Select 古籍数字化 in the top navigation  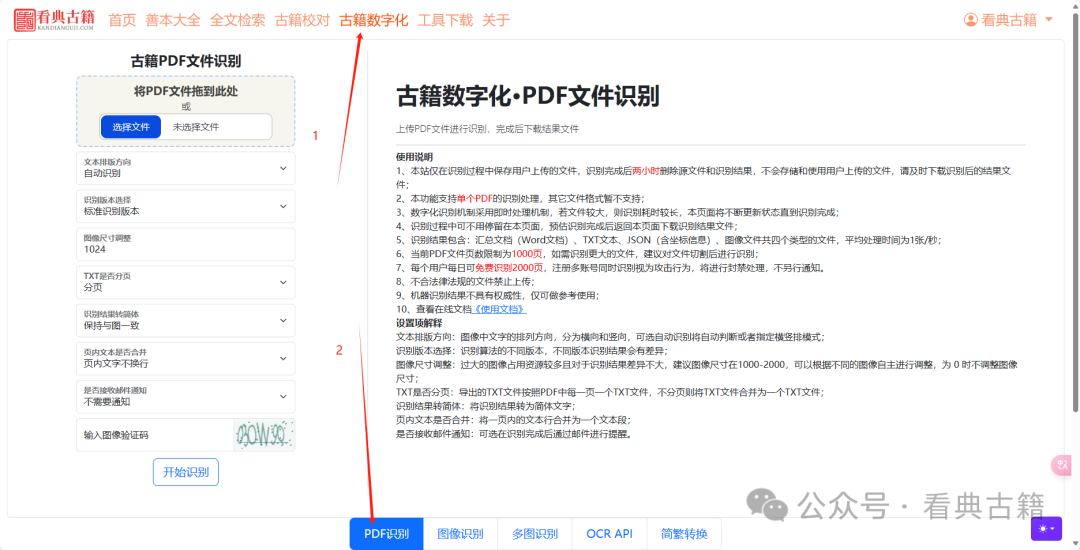[374, 20]
